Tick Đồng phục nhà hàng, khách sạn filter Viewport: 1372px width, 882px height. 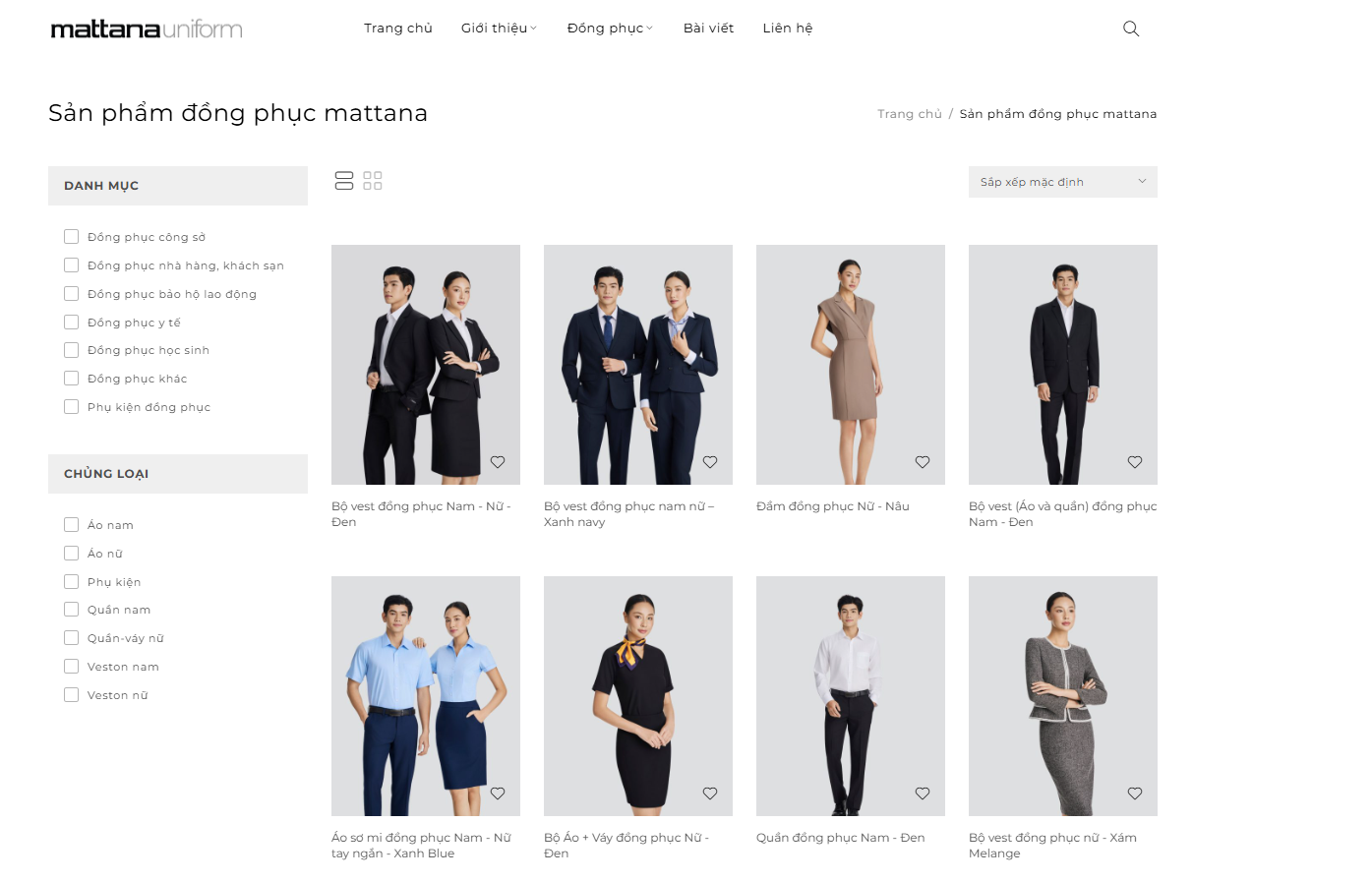[x=71, y=265]
